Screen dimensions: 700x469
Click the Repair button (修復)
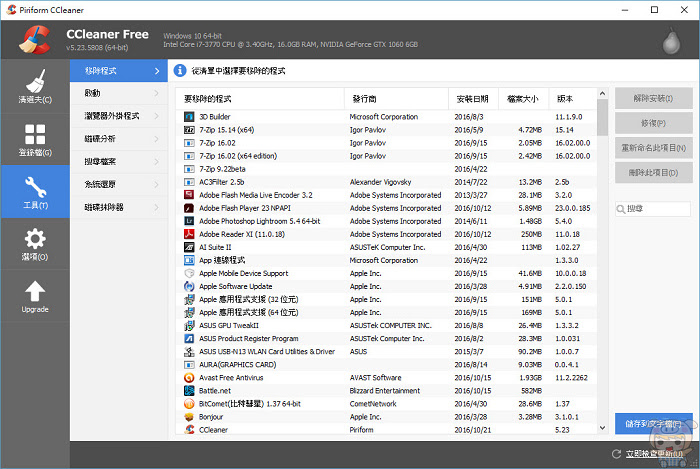[654, 123]
